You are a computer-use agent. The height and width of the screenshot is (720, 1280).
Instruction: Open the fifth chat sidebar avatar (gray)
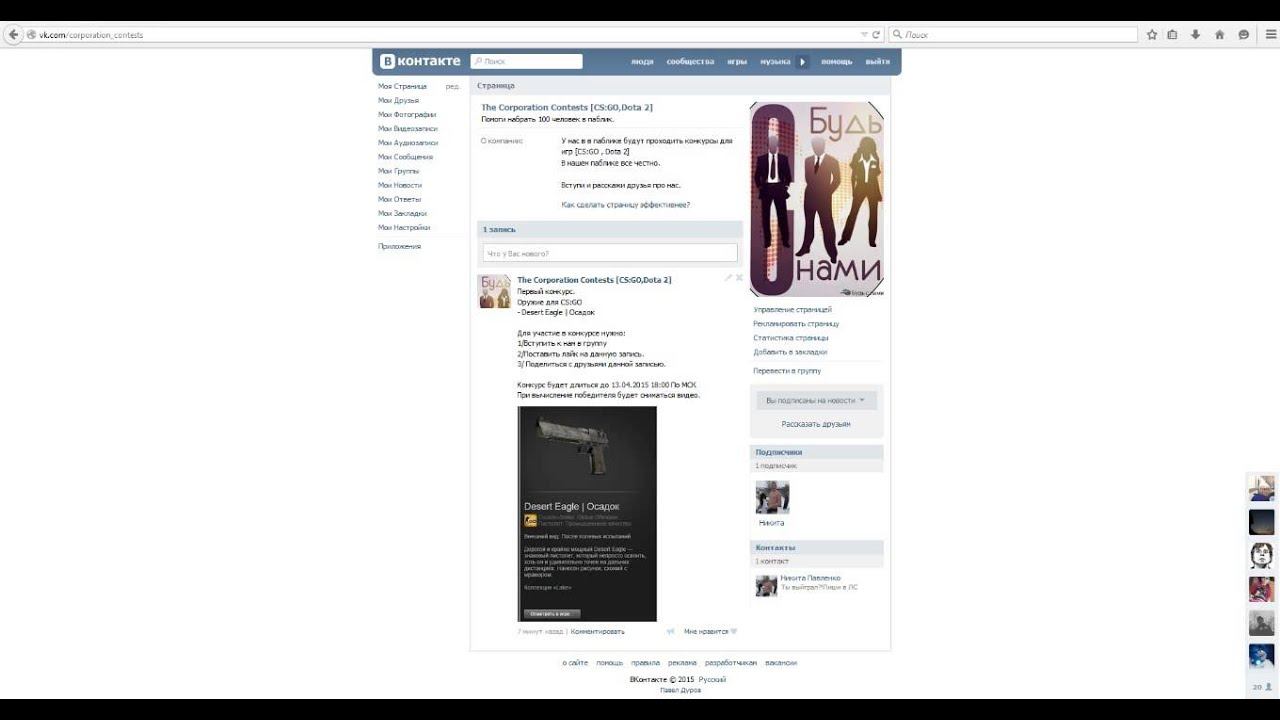[1261, 623]
